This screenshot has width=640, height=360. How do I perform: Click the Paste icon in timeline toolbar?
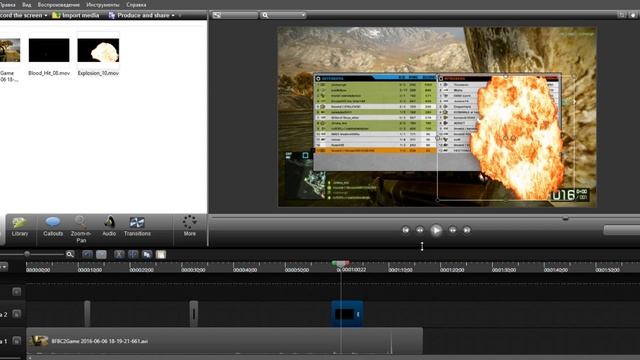tap(161, 255)
